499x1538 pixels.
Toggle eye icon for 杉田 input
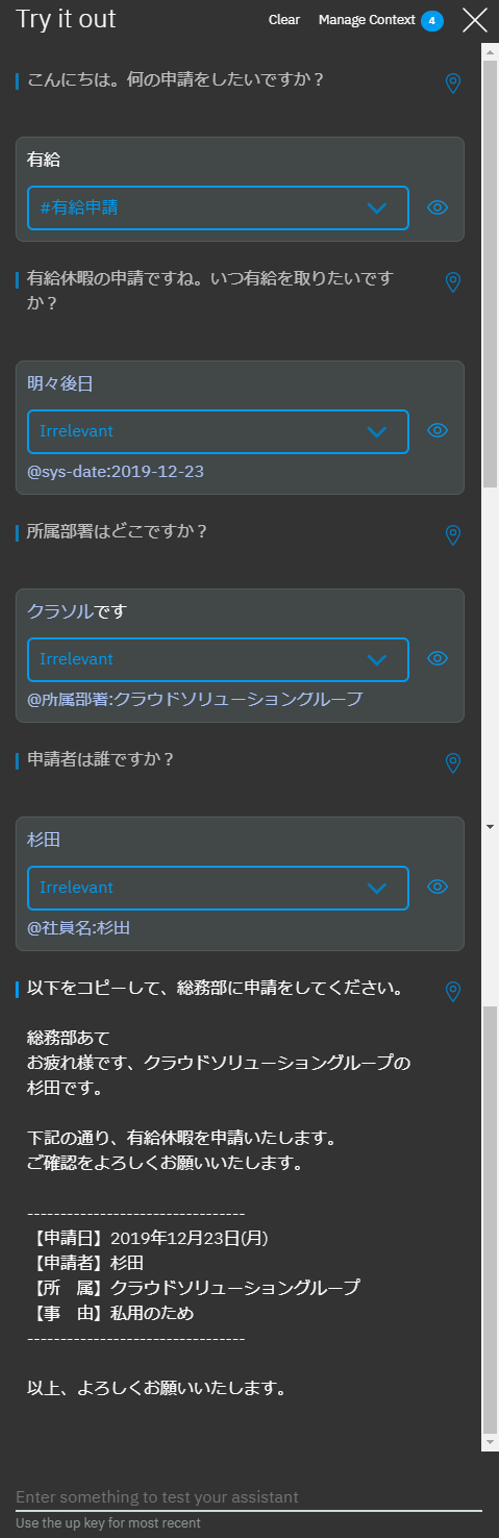coord(437,886)
